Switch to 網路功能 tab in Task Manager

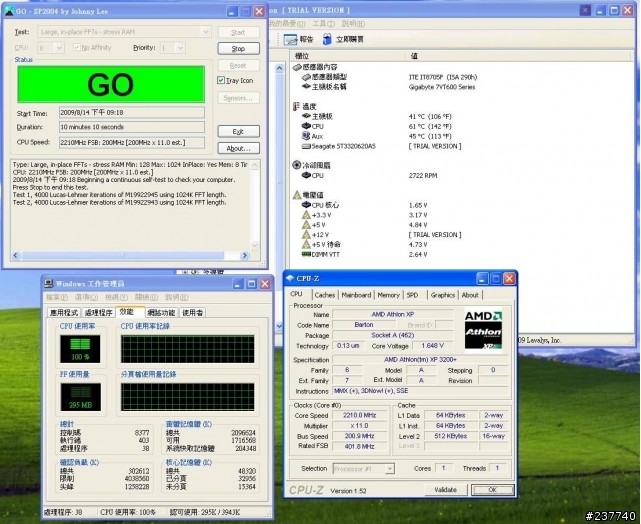[161, 313]
